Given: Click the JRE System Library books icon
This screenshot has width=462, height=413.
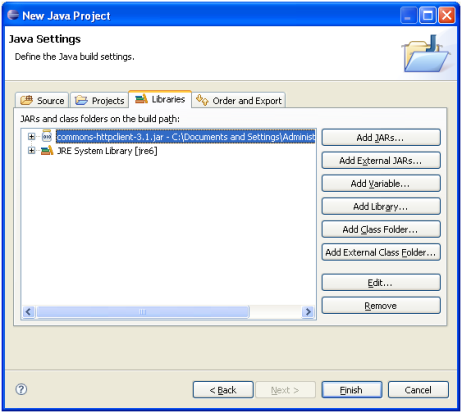Looking at the screenshot, I should click(x=47, y=151).
